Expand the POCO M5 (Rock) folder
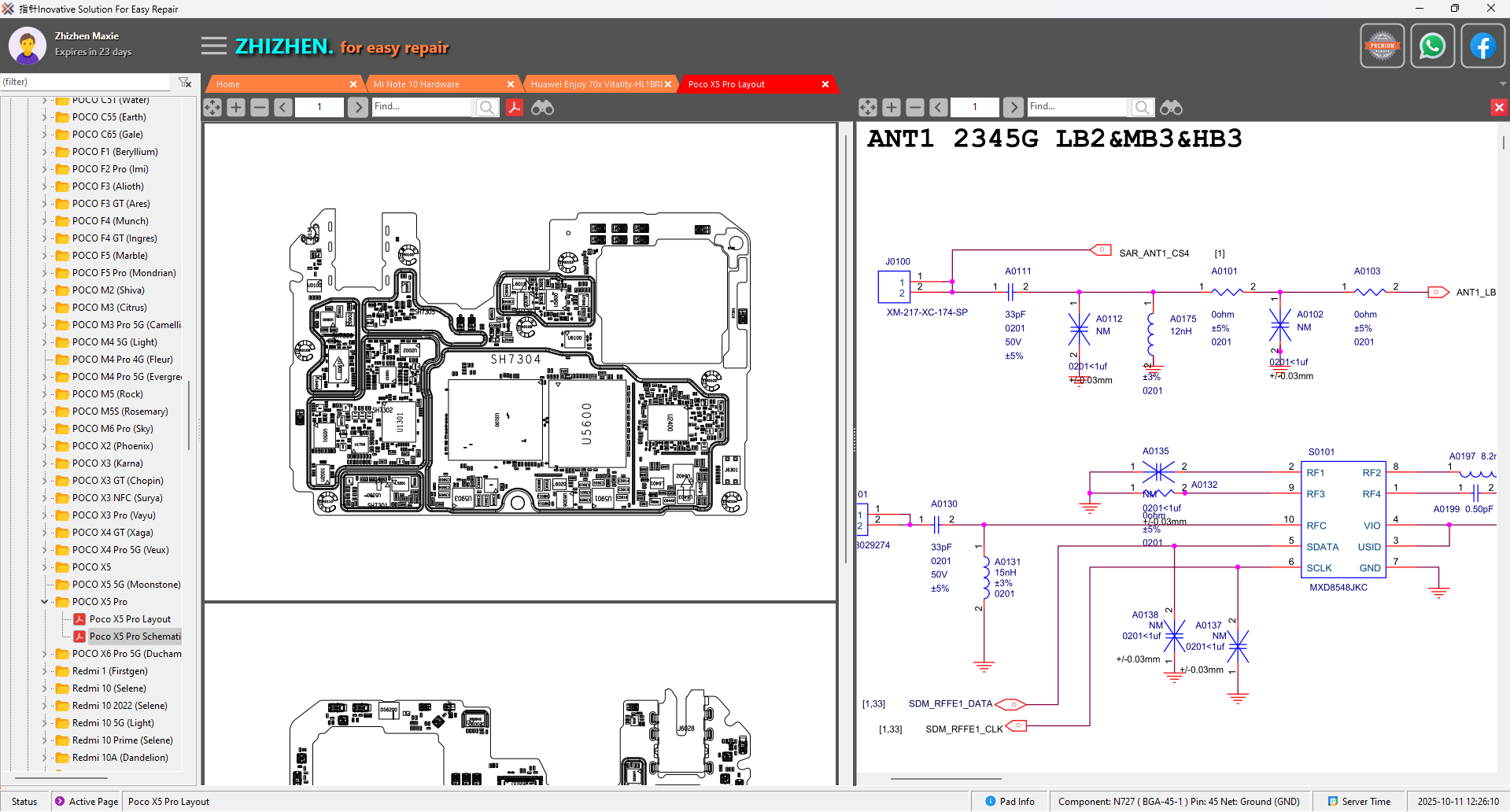This screenshot has height=812, width=1510. 45,394
